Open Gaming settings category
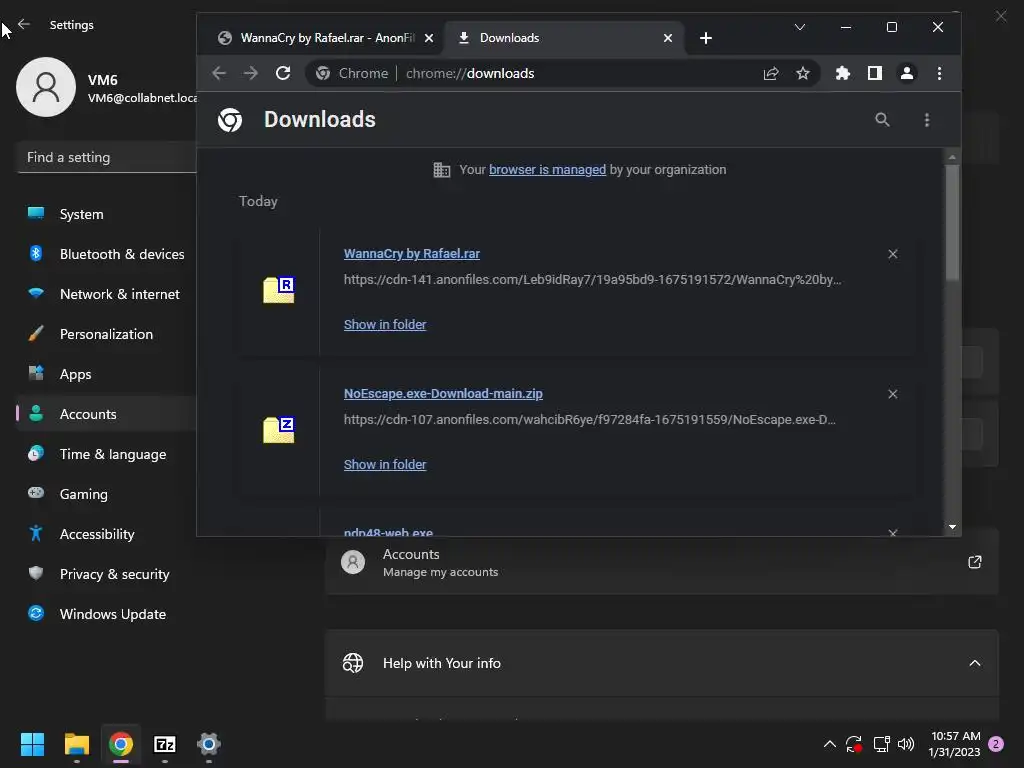This screenshot has width=1024, height=768. click(x=106, y=494)
